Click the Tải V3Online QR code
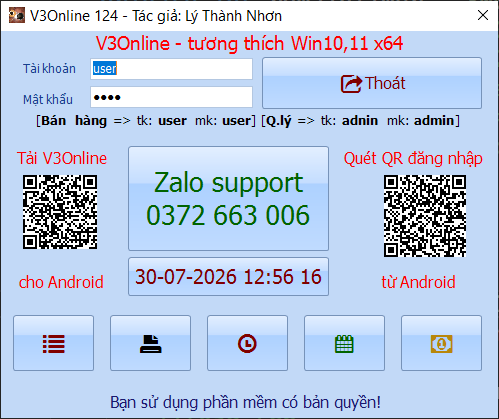 (x=60, y=212)
